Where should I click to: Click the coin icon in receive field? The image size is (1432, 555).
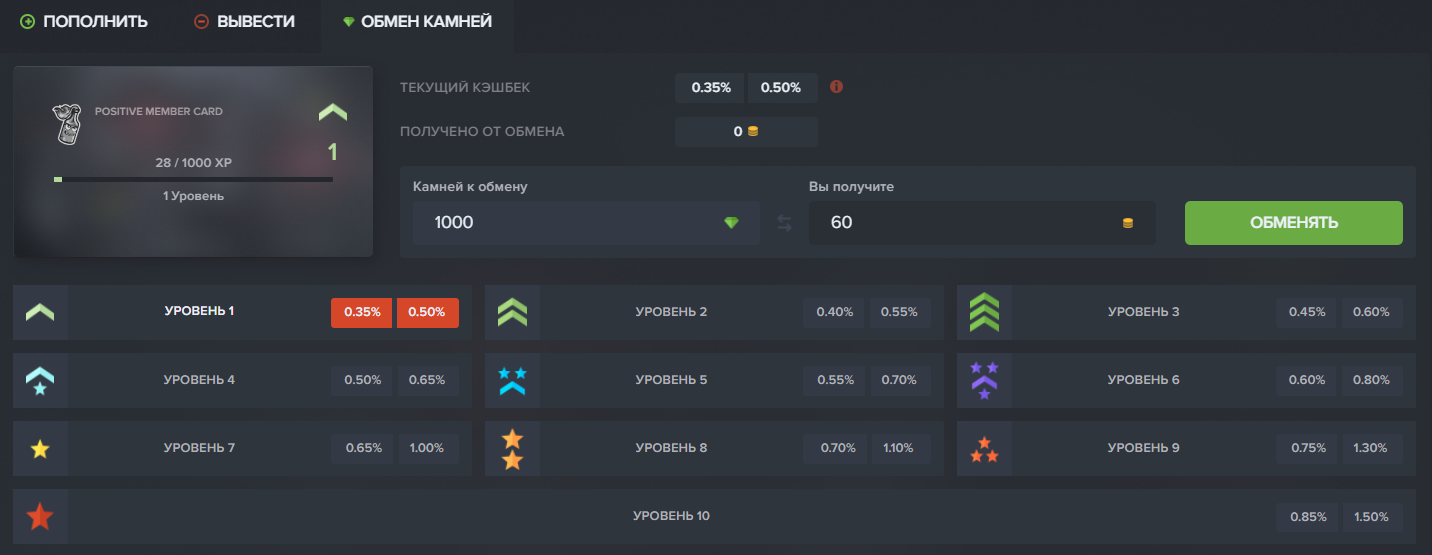click(x=1128, y=223)
